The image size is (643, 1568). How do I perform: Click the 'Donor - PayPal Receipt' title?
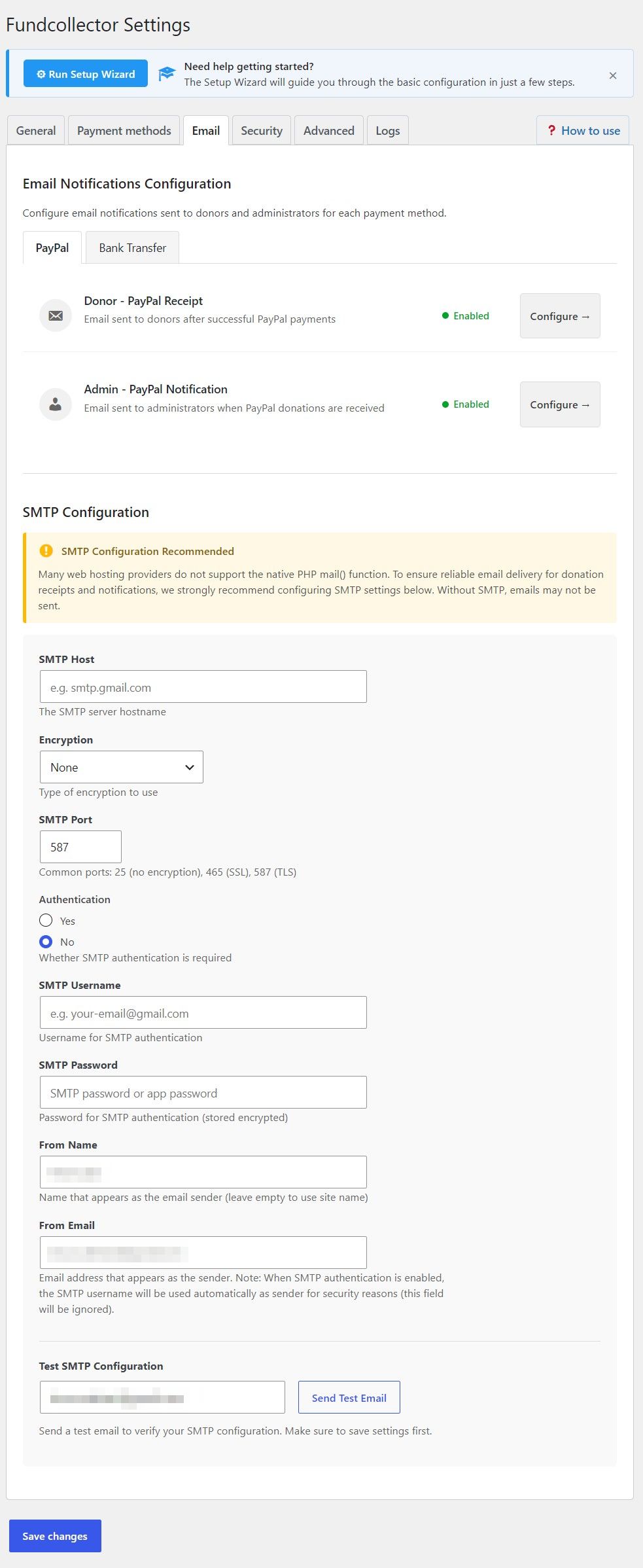(x=143, y=300)
